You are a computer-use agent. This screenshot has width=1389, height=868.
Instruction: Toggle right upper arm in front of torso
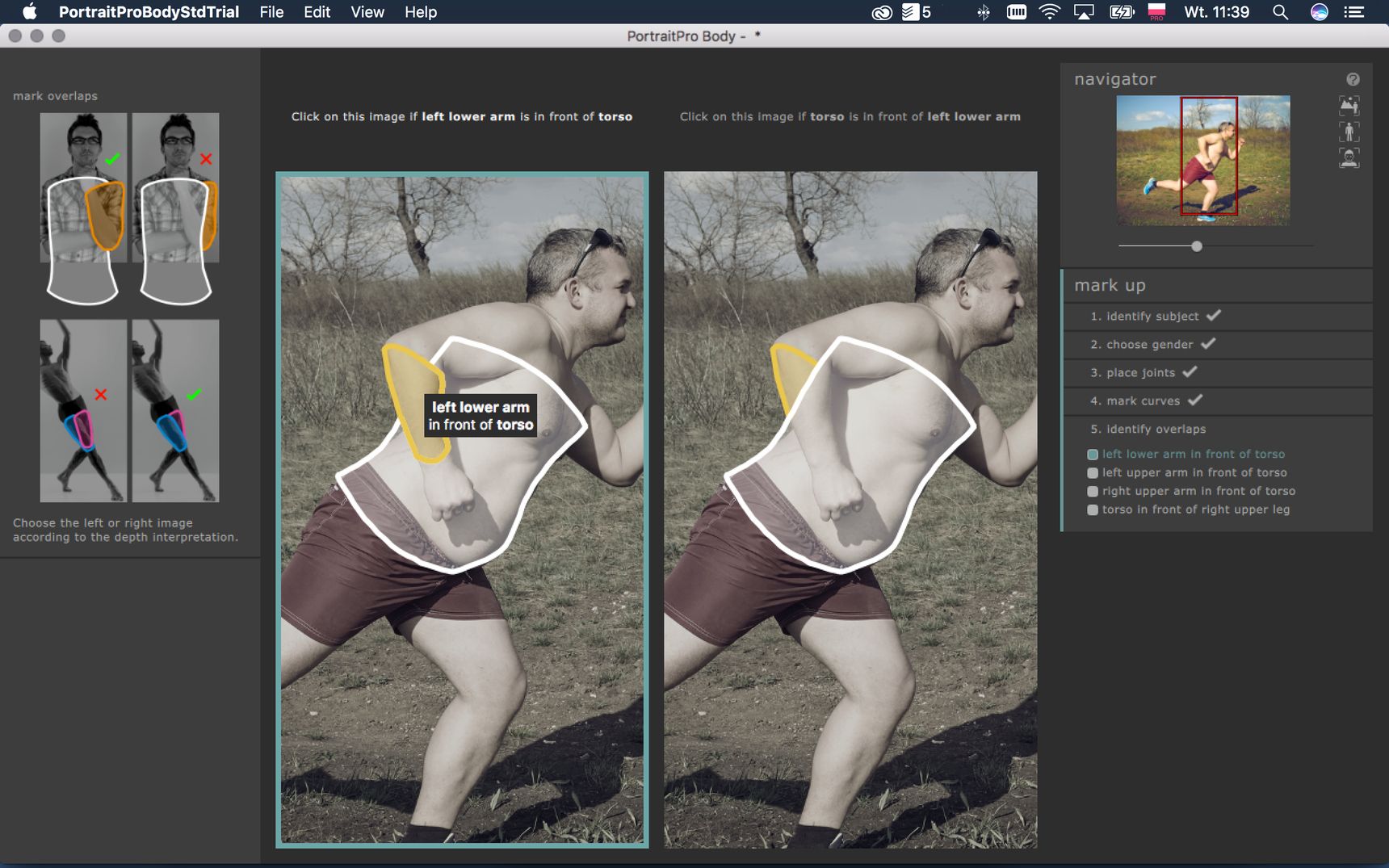coord(1093,492)
